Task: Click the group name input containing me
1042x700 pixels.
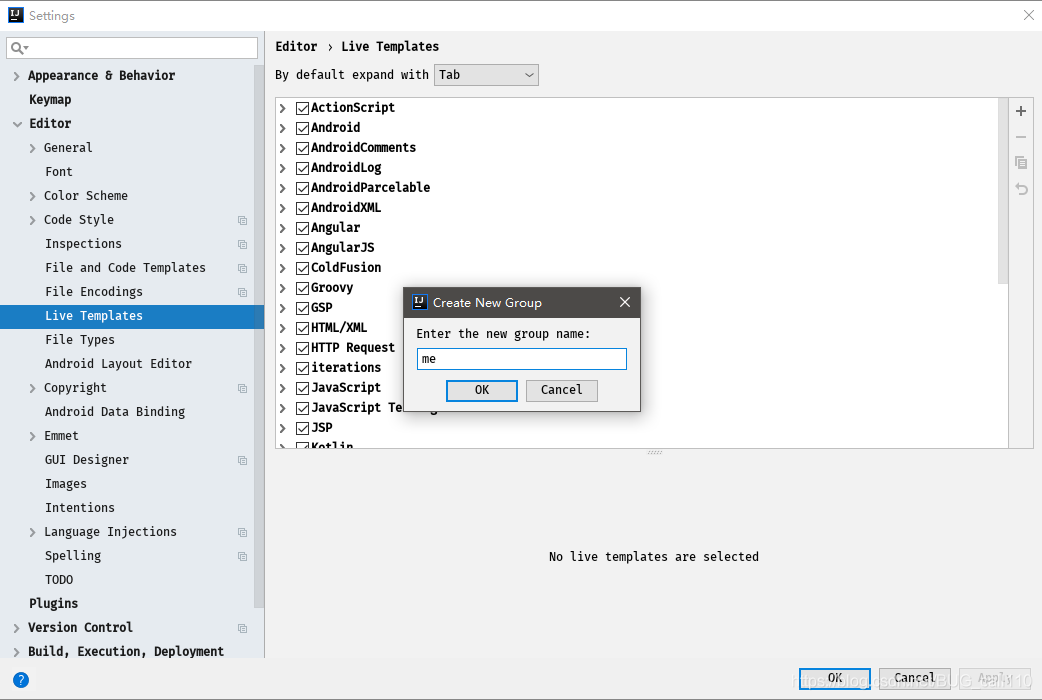Action: pyautogui.click(x=521, y=358)
